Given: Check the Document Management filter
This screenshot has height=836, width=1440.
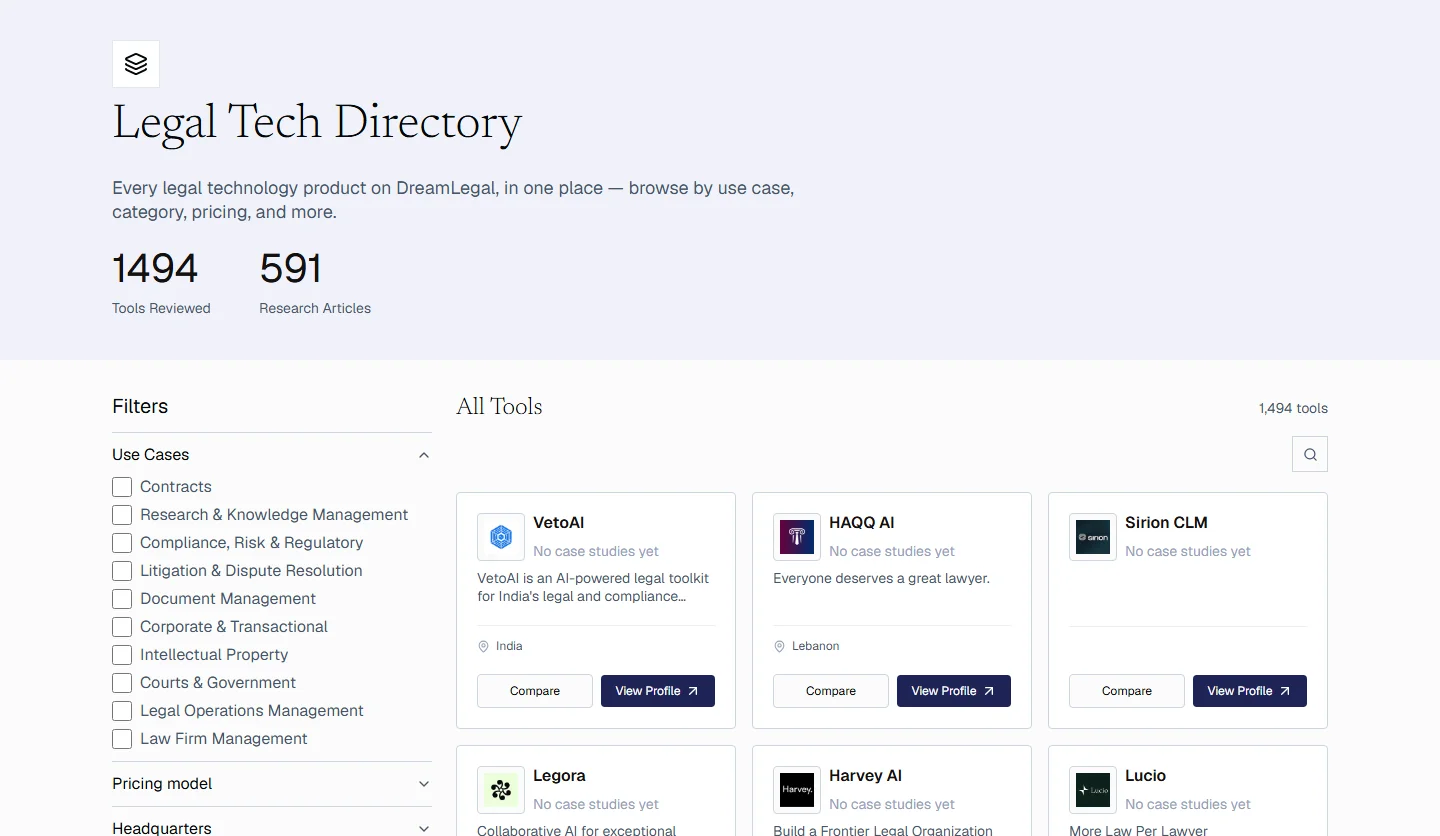Looking at the screenshot, I should (122, 599).
